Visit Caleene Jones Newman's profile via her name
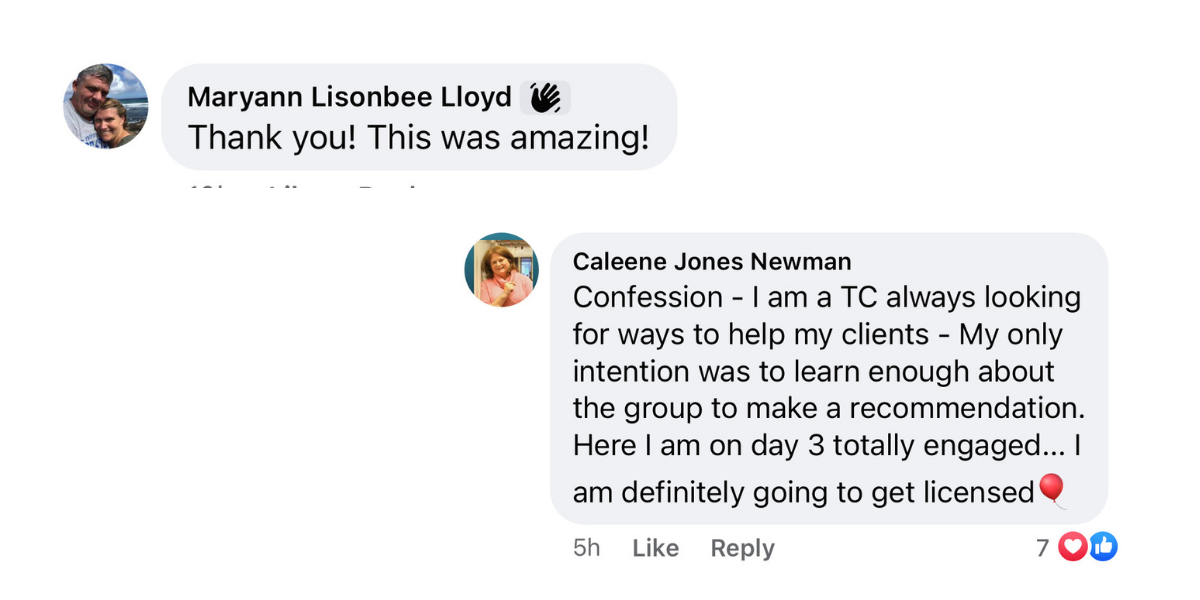Screen dimensions: 1200x600 [x=712, y=262]
